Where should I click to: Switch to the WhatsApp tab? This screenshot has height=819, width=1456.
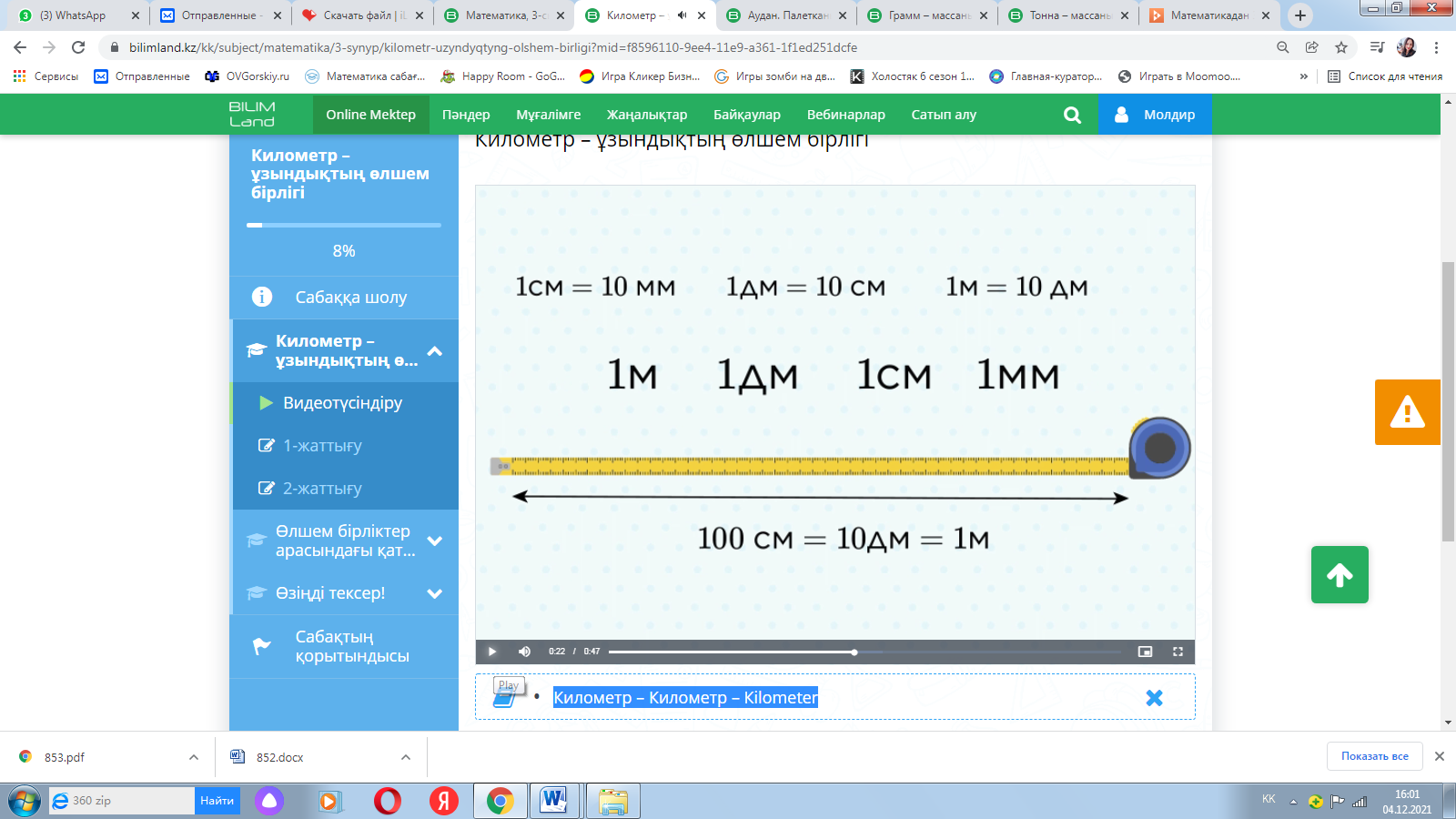80,15
